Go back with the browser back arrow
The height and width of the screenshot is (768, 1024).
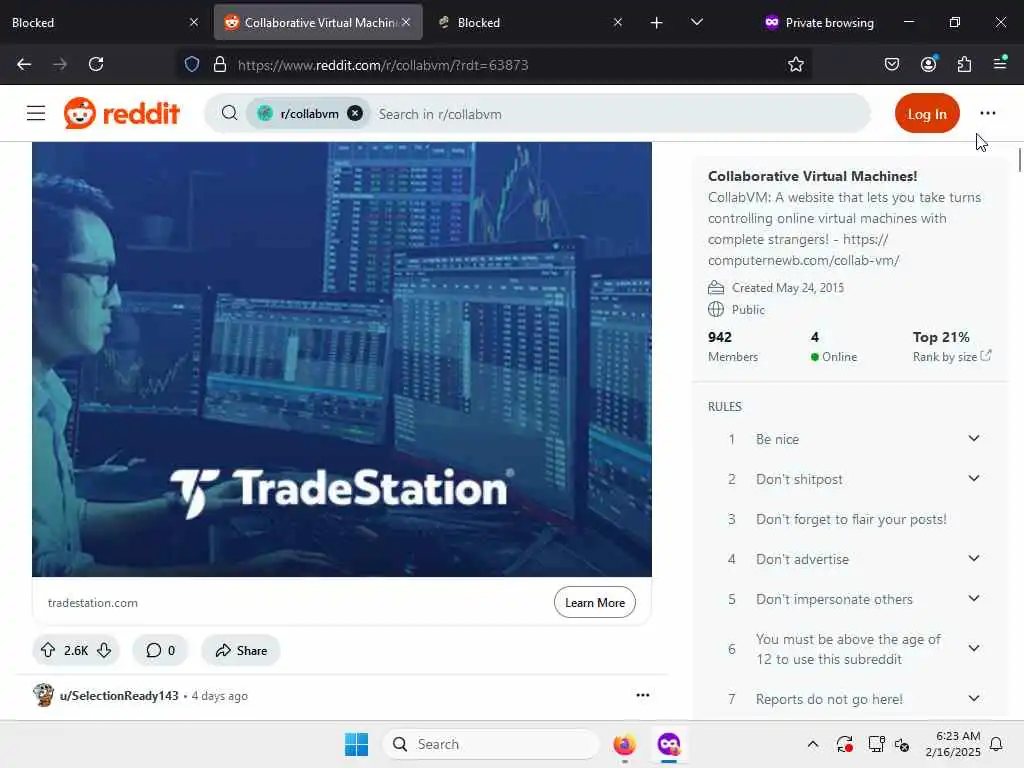click(24, 64)
